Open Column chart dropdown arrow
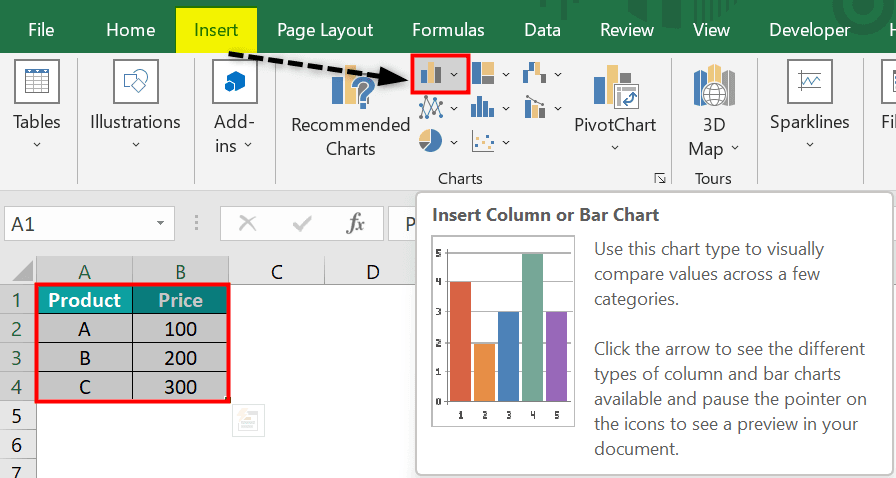Viewport: 896px width, 478px height. click(x=454, y=74)
